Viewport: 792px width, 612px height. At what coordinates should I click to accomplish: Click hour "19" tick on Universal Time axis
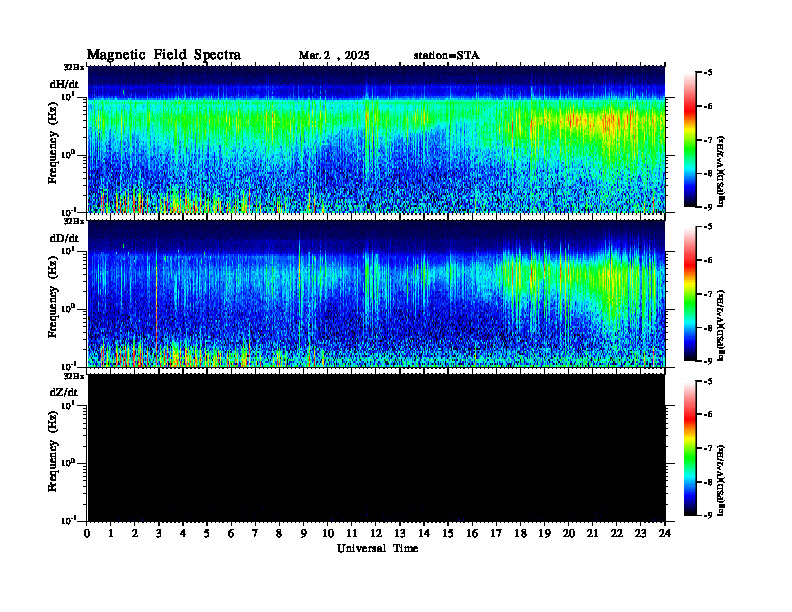tap(544, 534)
